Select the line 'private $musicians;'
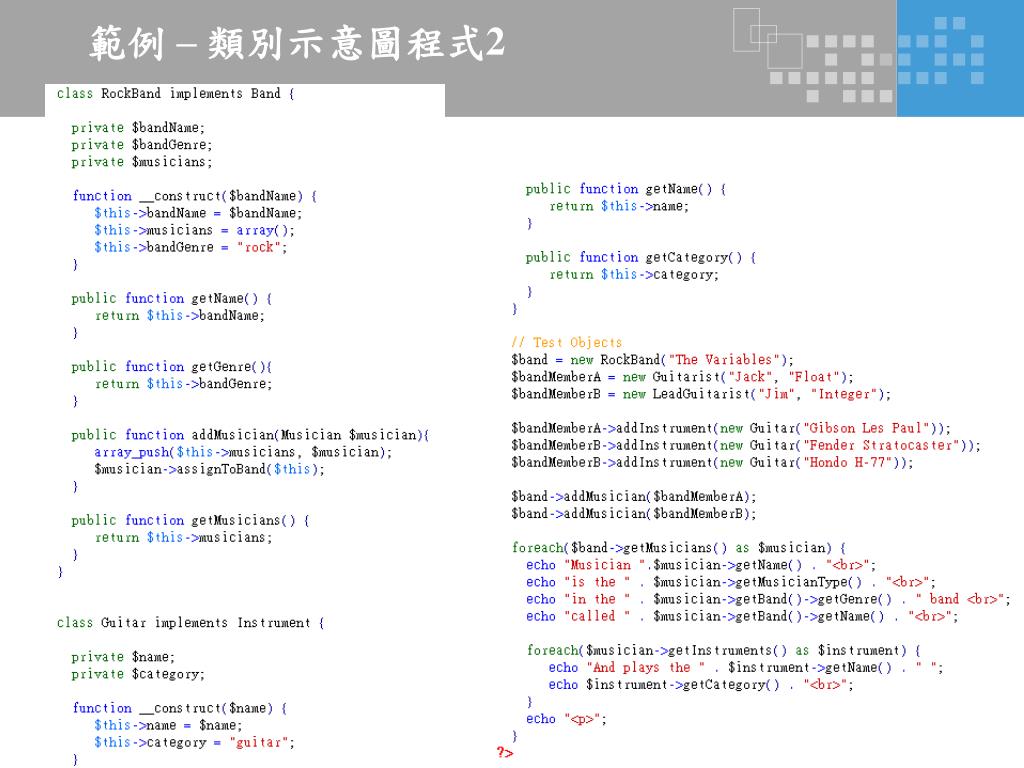 point(142,162)
